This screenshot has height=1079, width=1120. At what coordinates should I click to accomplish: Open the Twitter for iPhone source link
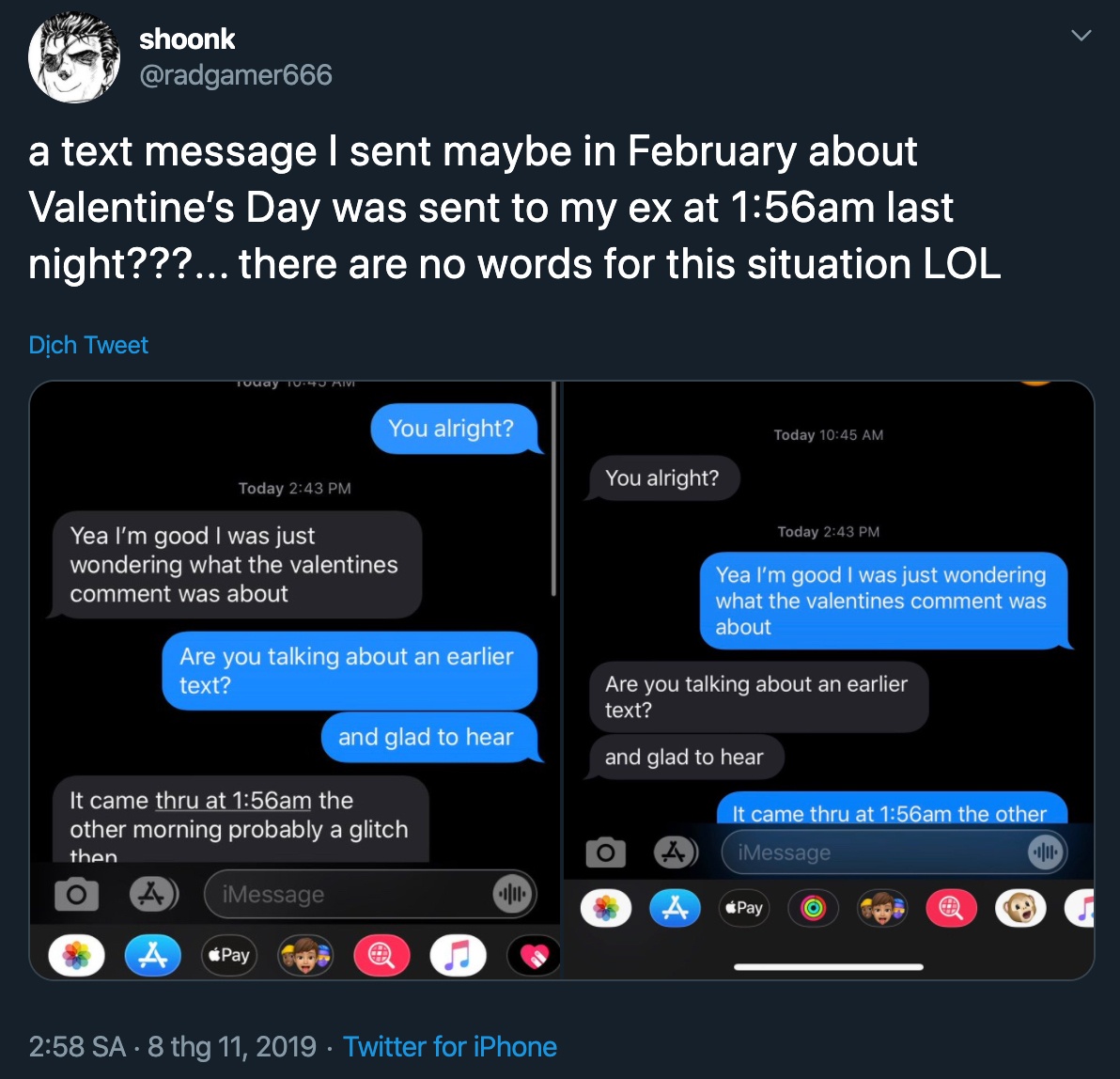[x=449, y=1046]
